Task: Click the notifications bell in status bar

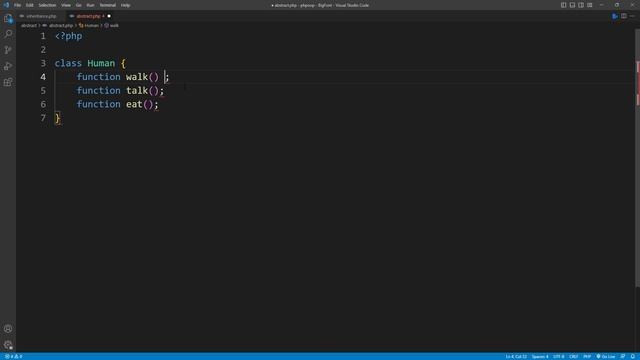Action: pos(633,356)
